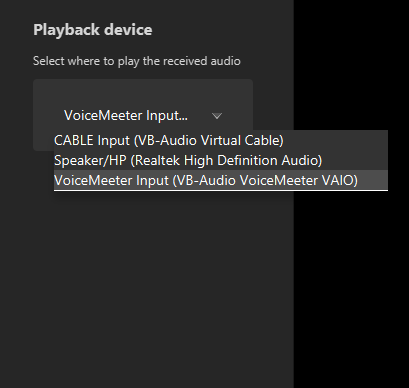Pick the VB-Audio Virtual Cable entry

pyautogui.click(x=221, y=140)
